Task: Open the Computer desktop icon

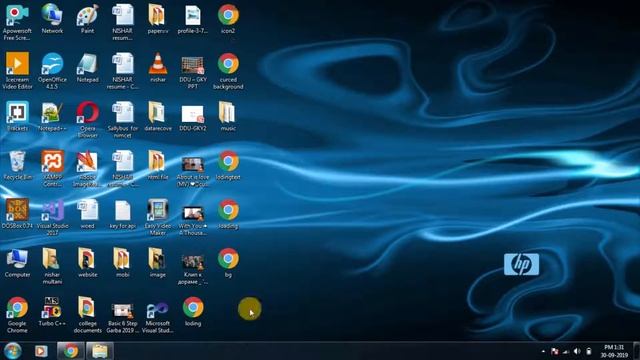Action: tap(17, 262)
